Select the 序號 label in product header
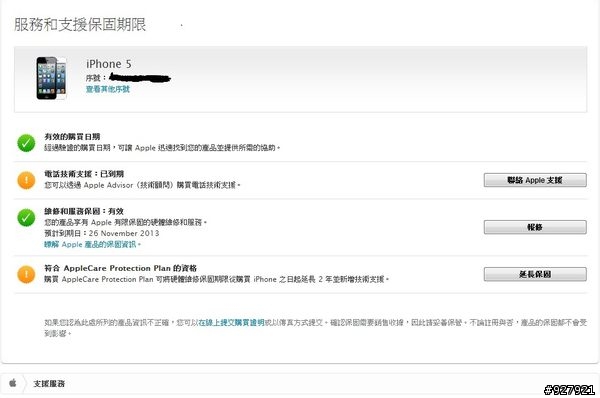 click(x=96, y=78)
